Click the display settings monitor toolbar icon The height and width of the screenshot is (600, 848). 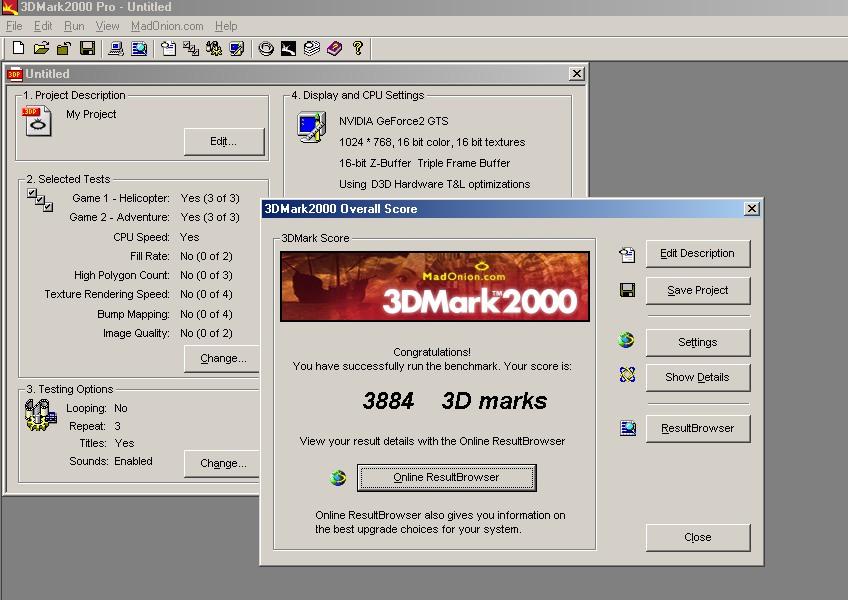tap(237, 48)
